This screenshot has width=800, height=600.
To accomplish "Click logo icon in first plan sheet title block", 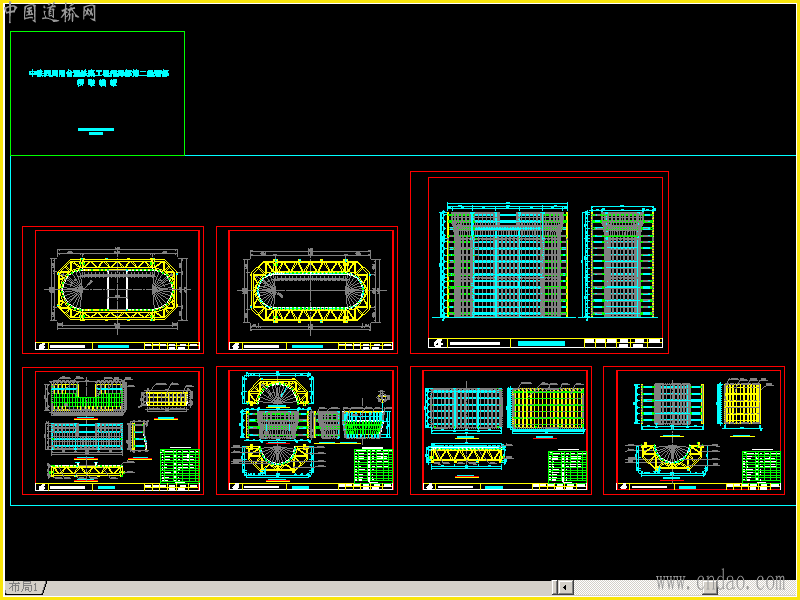I will click(x=41, y=346).
